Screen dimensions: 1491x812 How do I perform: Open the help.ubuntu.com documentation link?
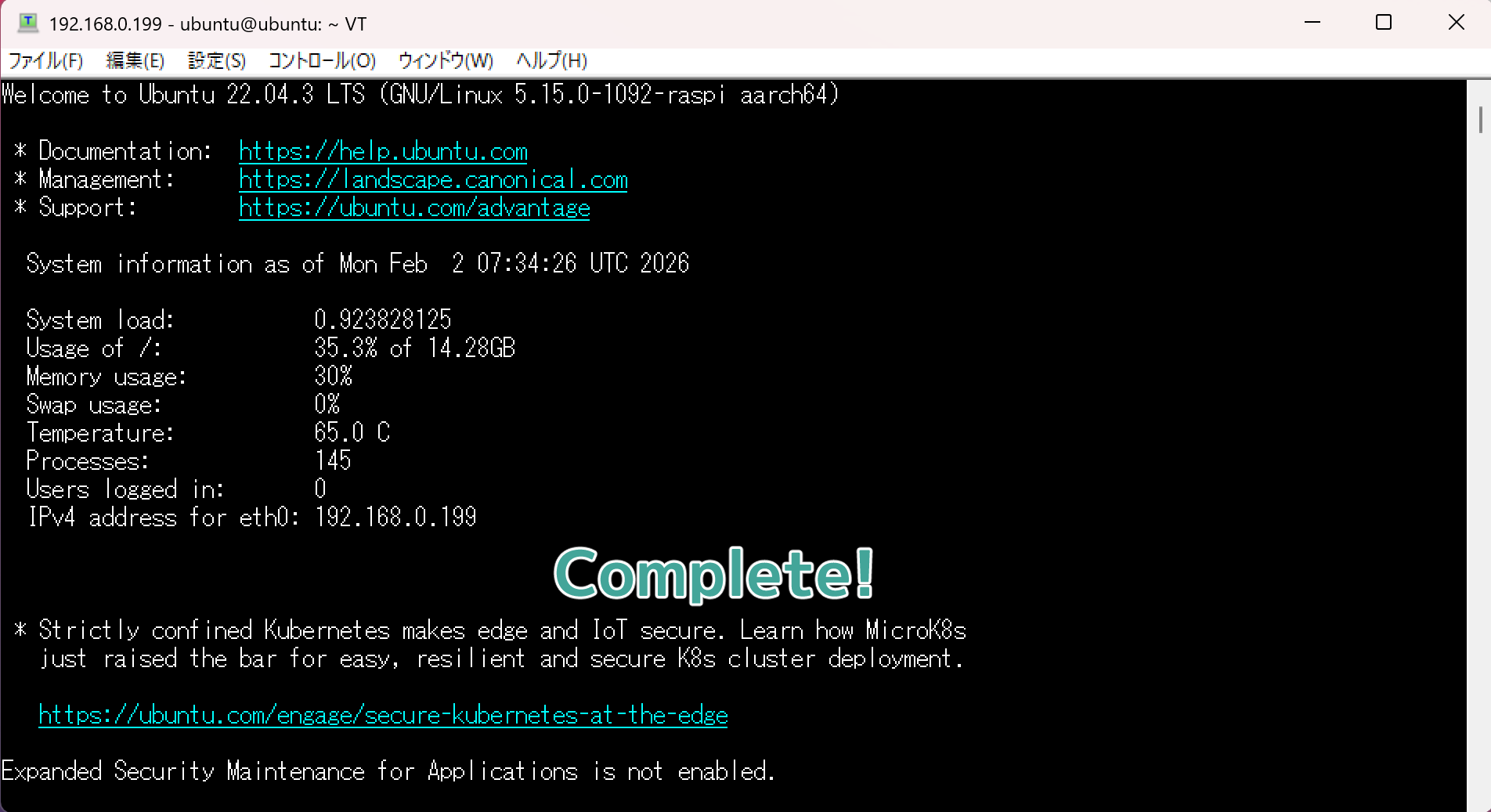[x=383, y=151]
